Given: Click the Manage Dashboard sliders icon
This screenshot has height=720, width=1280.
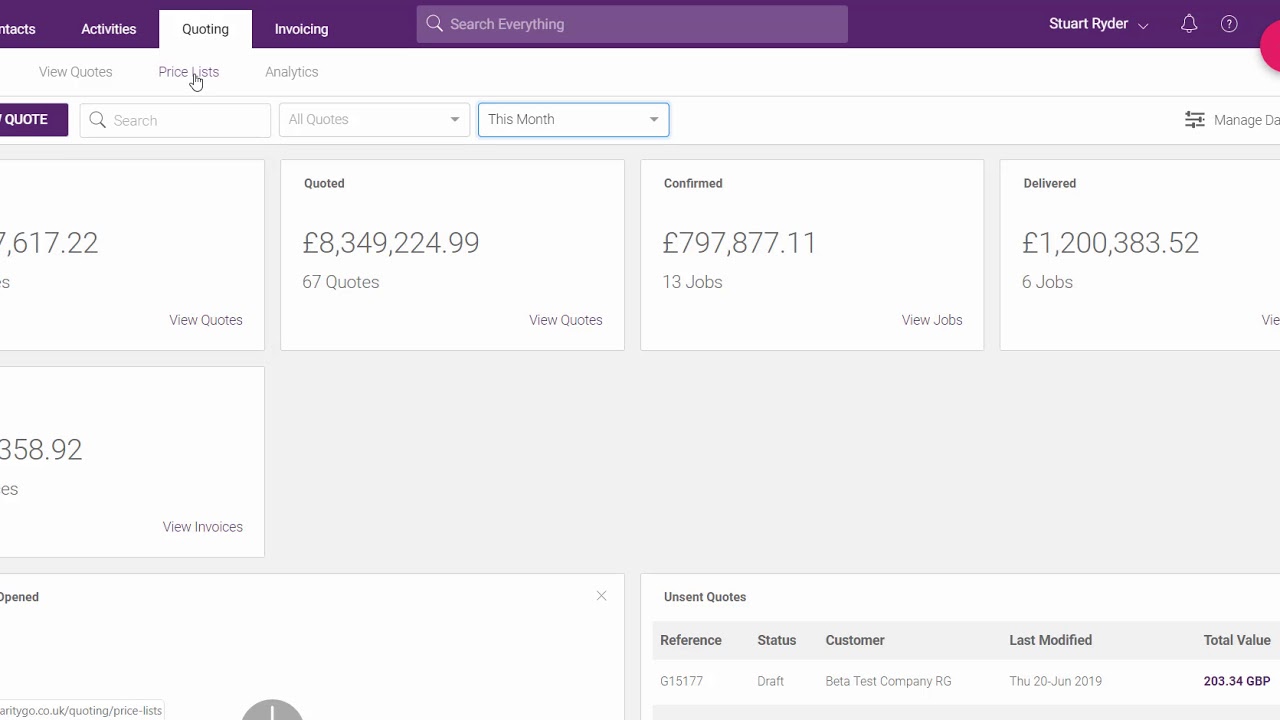Looking at the screenshot, I should pyautogui.click(x=1194, y=120).
